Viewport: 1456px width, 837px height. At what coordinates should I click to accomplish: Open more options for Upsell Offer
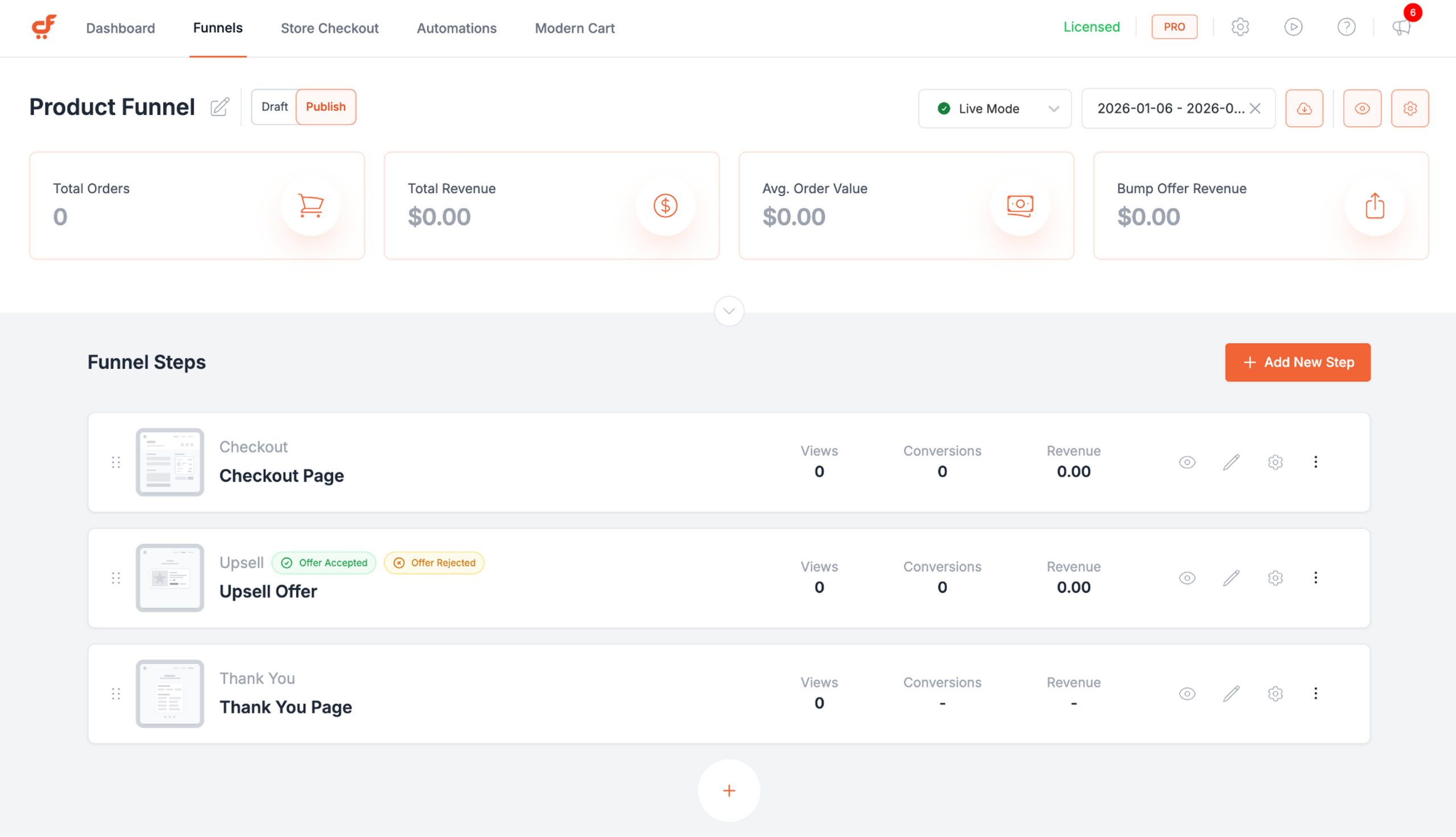1315,577
